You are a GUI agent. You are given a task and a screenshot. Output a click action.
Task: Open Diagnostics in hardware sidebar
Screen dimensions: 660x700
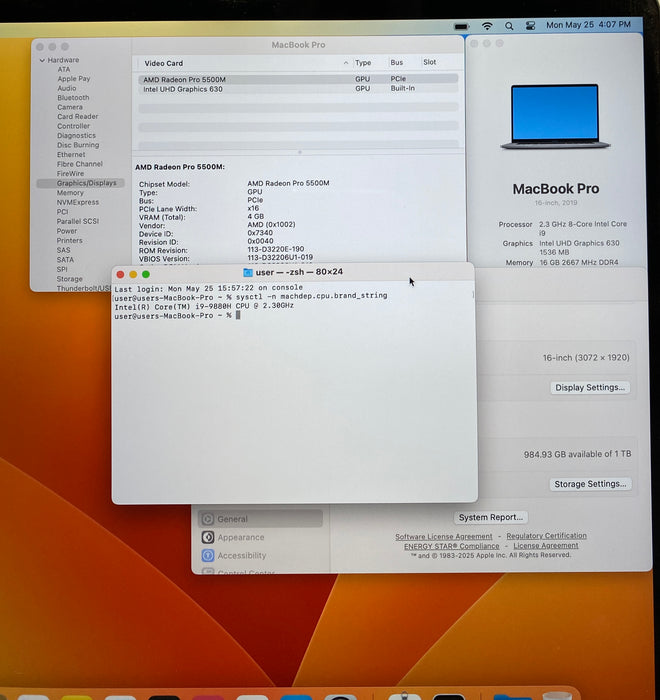[x=76, y=135]
